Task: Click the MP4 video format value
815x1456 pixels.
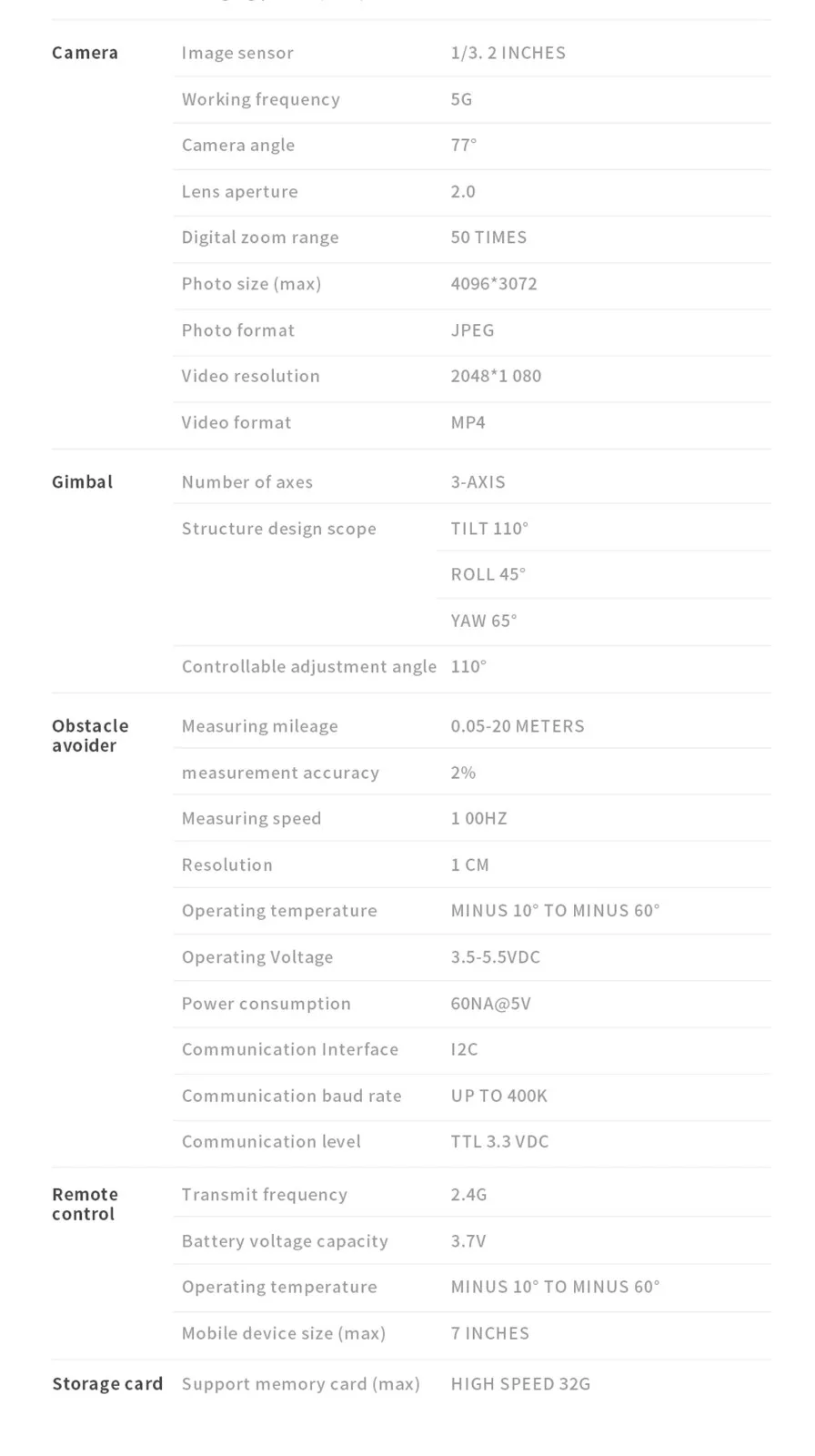Action: tap(468, 422)
